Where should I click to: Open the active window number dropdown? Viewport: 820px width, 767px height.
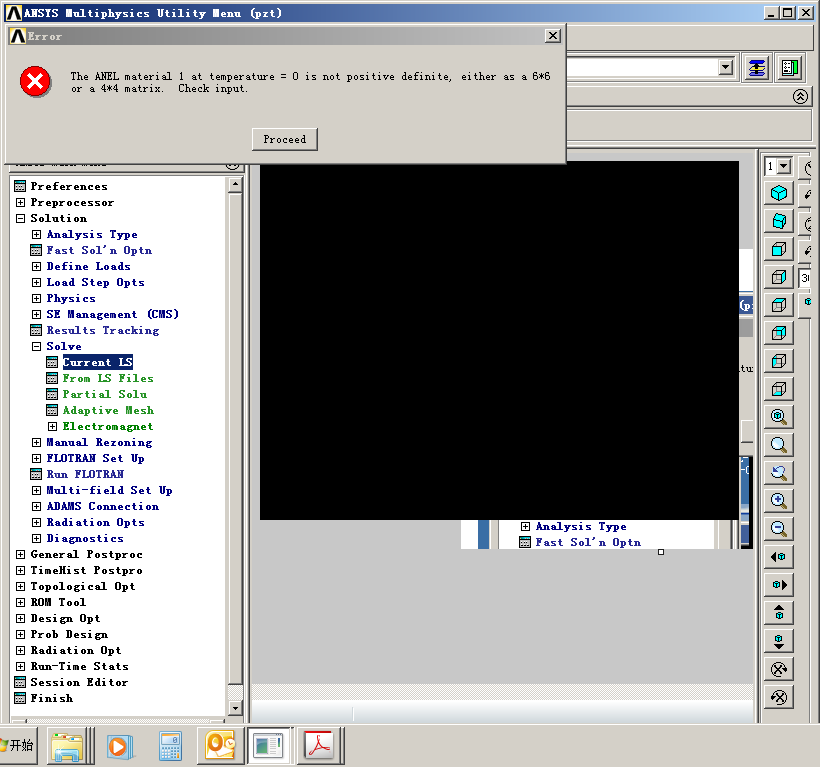pyautogui.click(x=783, y=166)
